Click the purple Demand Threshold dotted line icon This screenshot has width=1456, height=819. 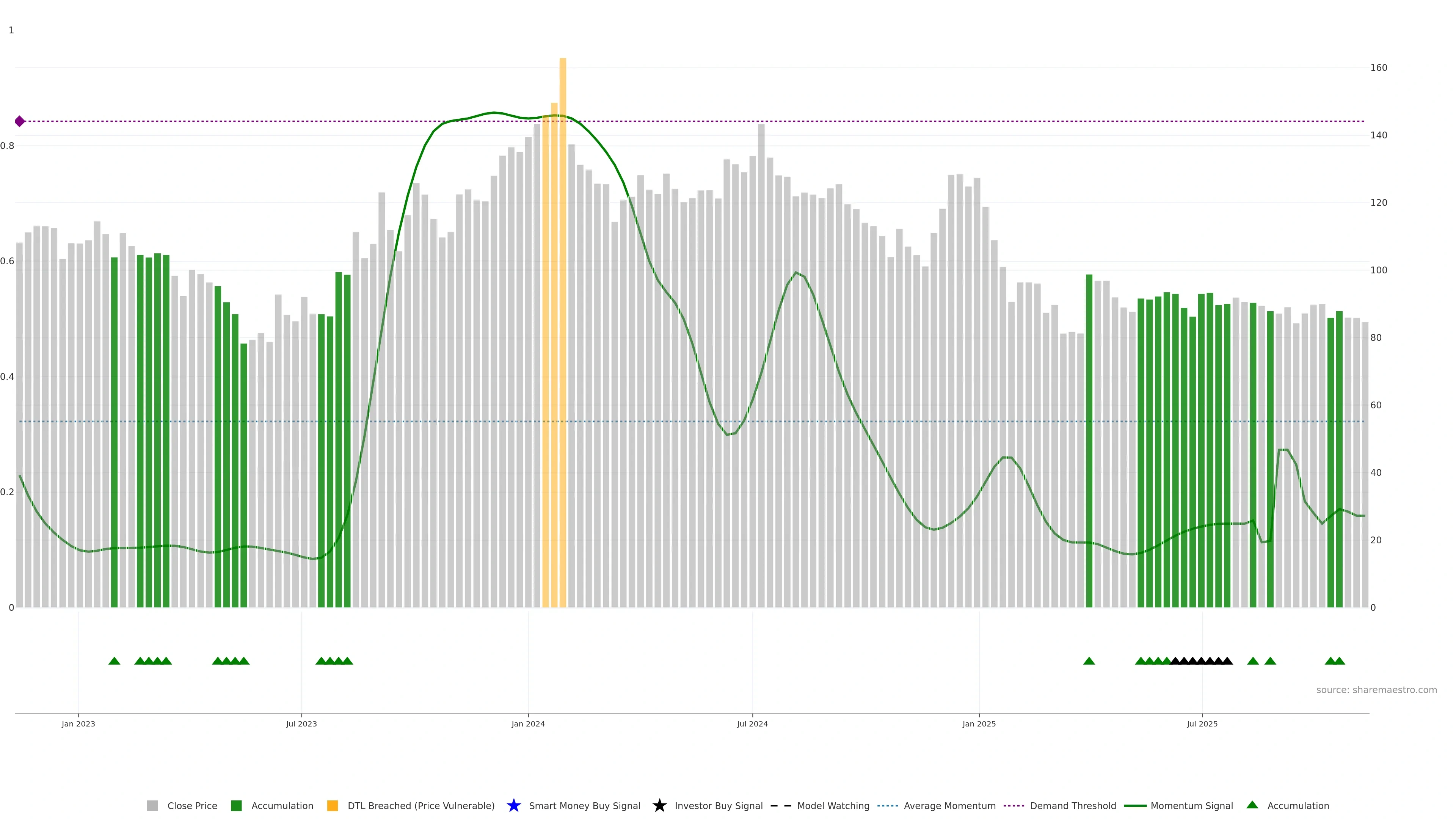1014,805
